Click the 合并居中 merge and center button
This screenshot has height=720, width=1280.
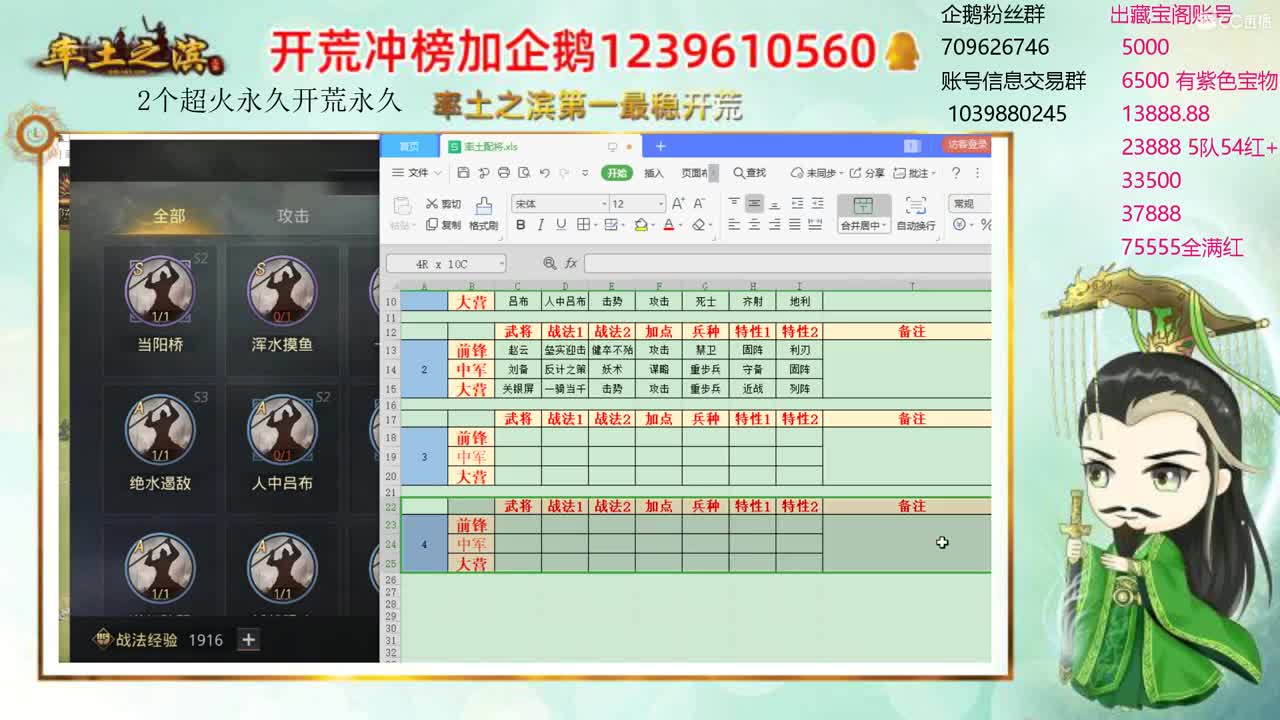[863, 213]
